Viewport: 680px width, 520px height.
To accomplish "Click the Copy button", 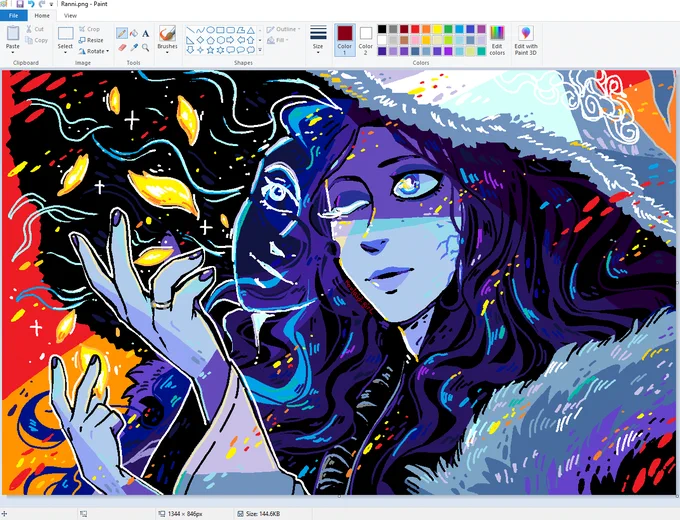I will [x=36, y=40].
